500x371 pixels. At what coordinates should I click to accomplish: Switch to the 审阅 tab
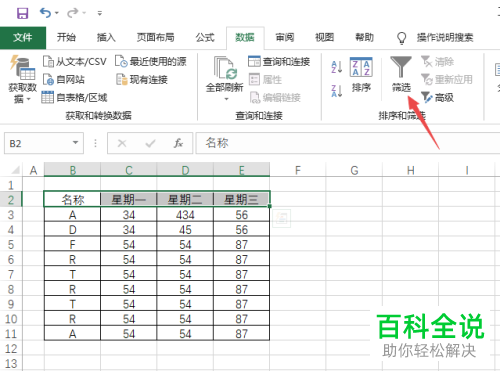coord(285,37)
